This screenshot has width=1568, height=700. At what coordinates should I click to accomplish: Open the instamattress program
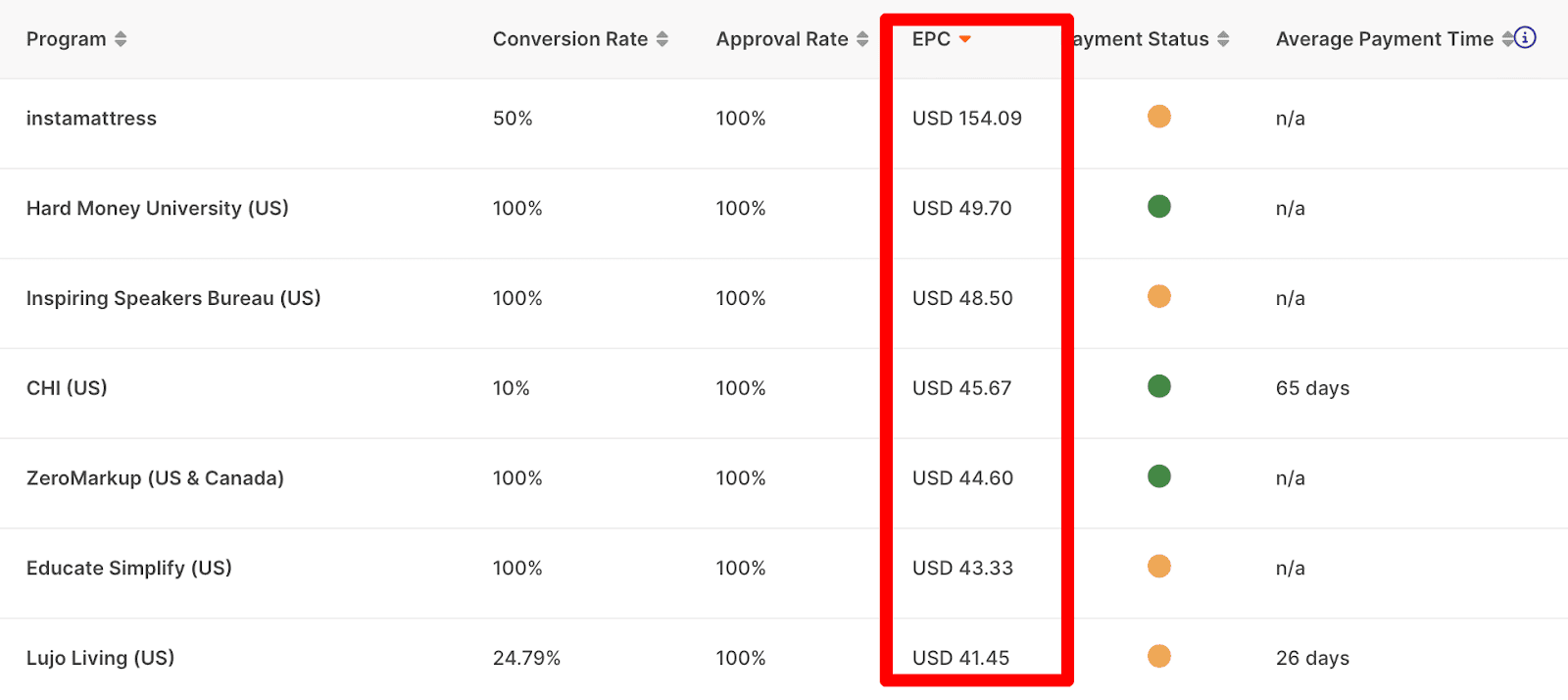(91, 119)
